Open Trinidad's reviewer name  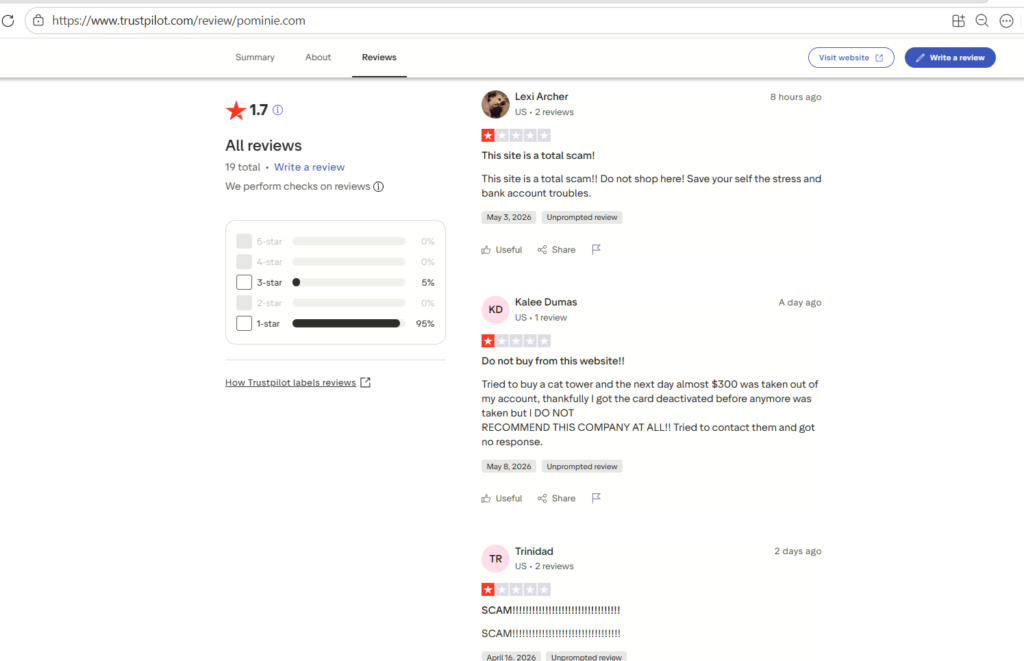534,551
